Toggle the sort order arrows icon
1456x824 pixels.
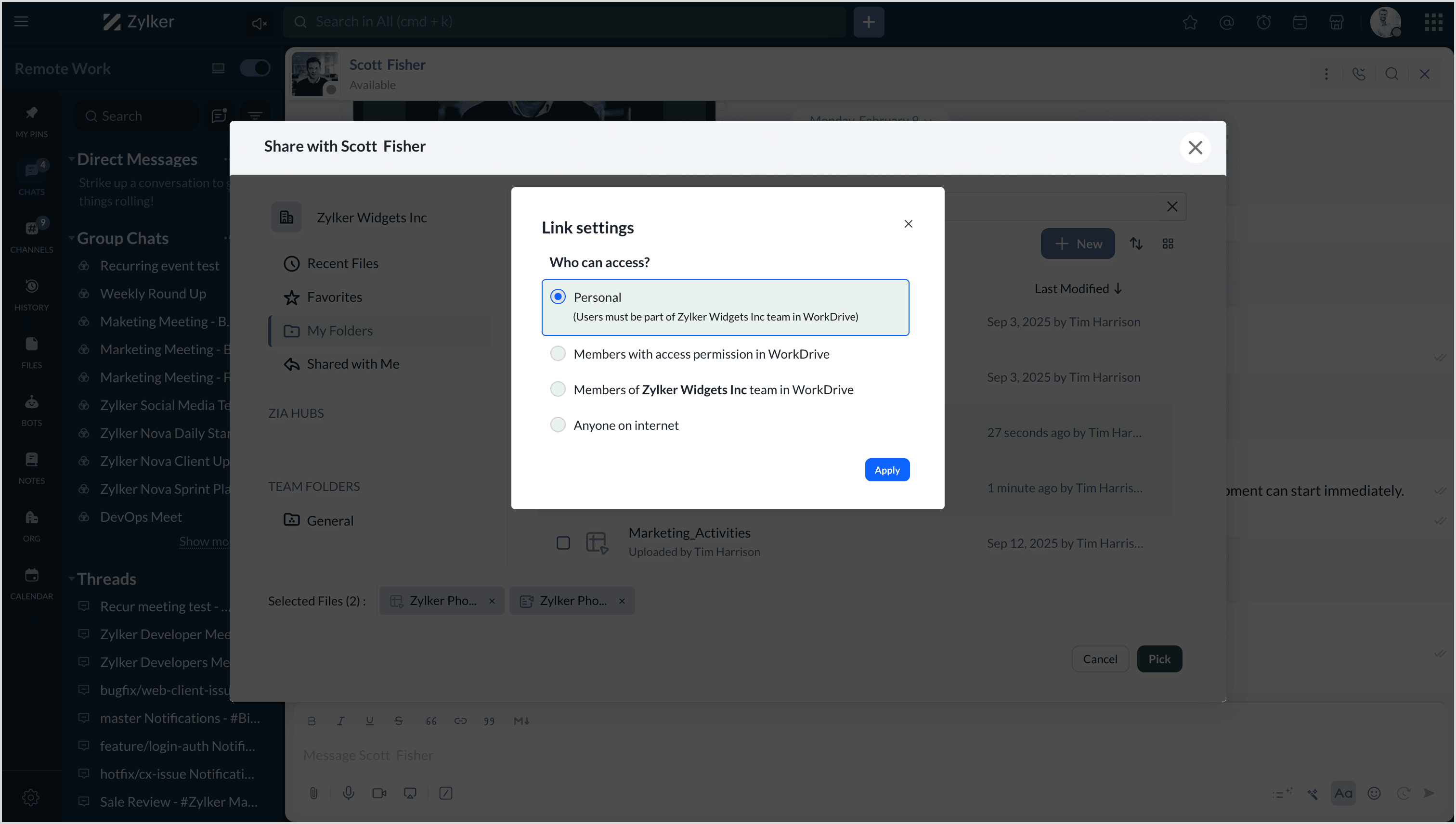(1136, 244)
